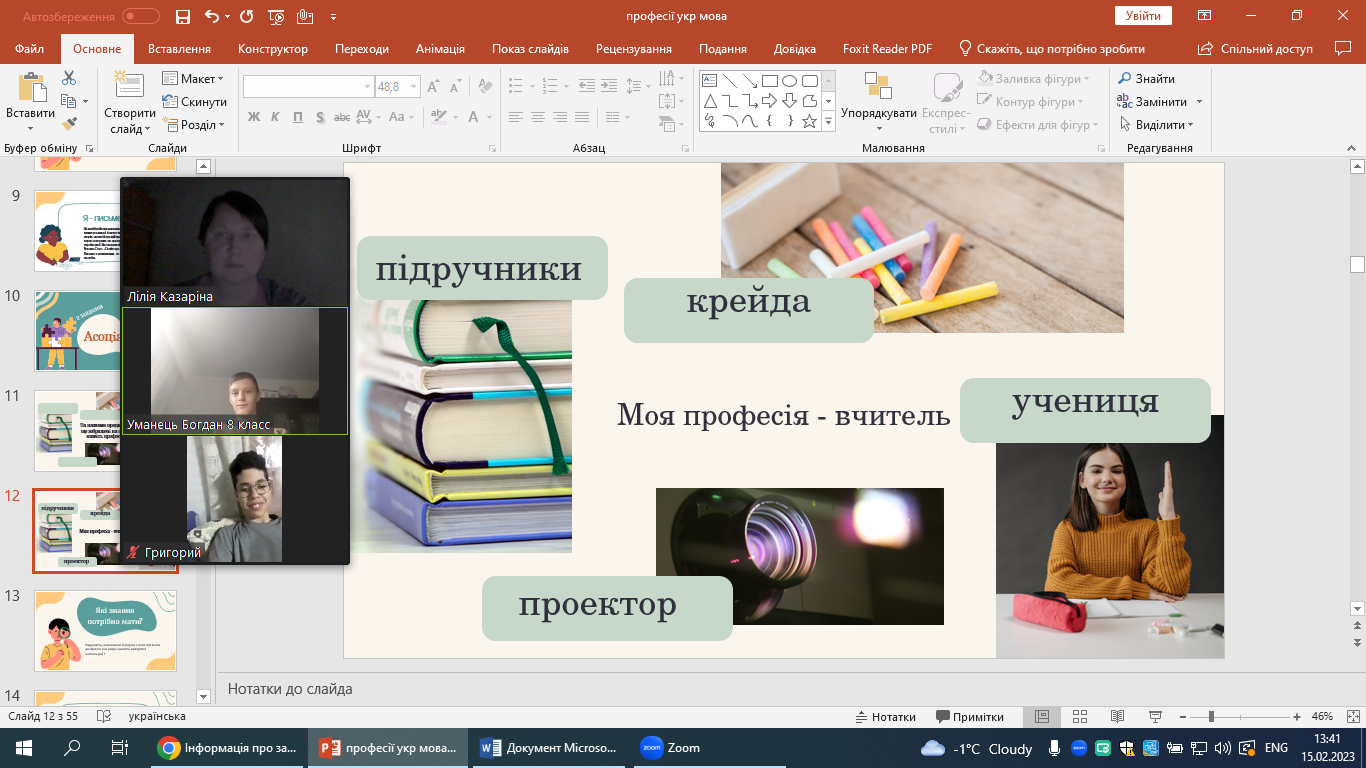Switch to Slide Sorter view
The height and width of the screenshot is (768, 1366).
coord(1080,717)
